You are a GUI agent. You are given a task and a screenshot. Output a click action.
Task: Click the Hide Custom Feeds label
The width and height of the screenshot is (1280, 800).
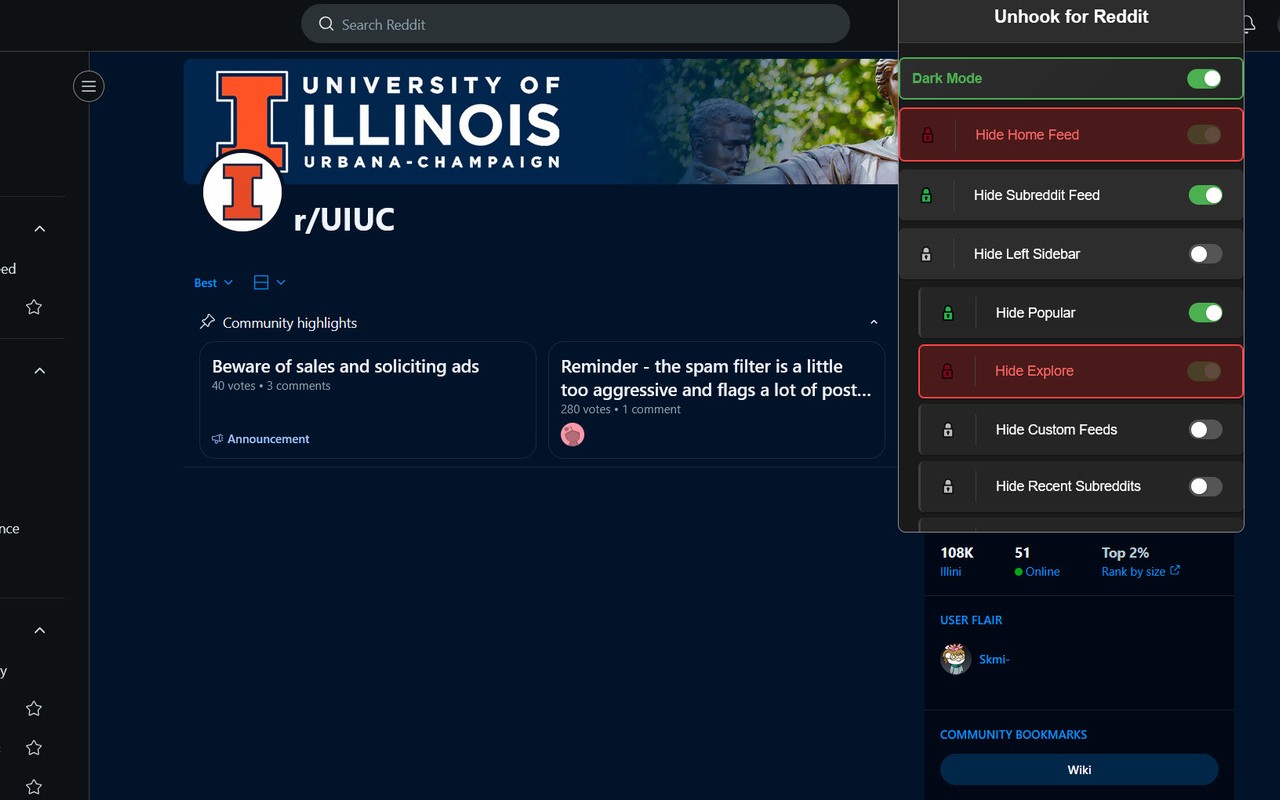pyautogui.click(x=1056, y=430)
